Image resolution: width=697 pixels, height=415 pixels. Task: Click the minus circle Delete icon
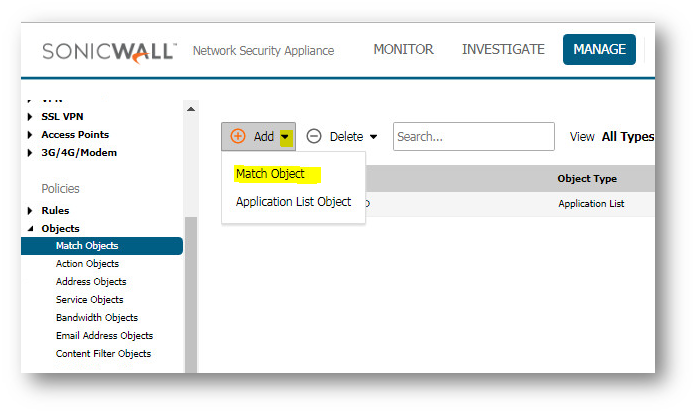pos(314,136)
